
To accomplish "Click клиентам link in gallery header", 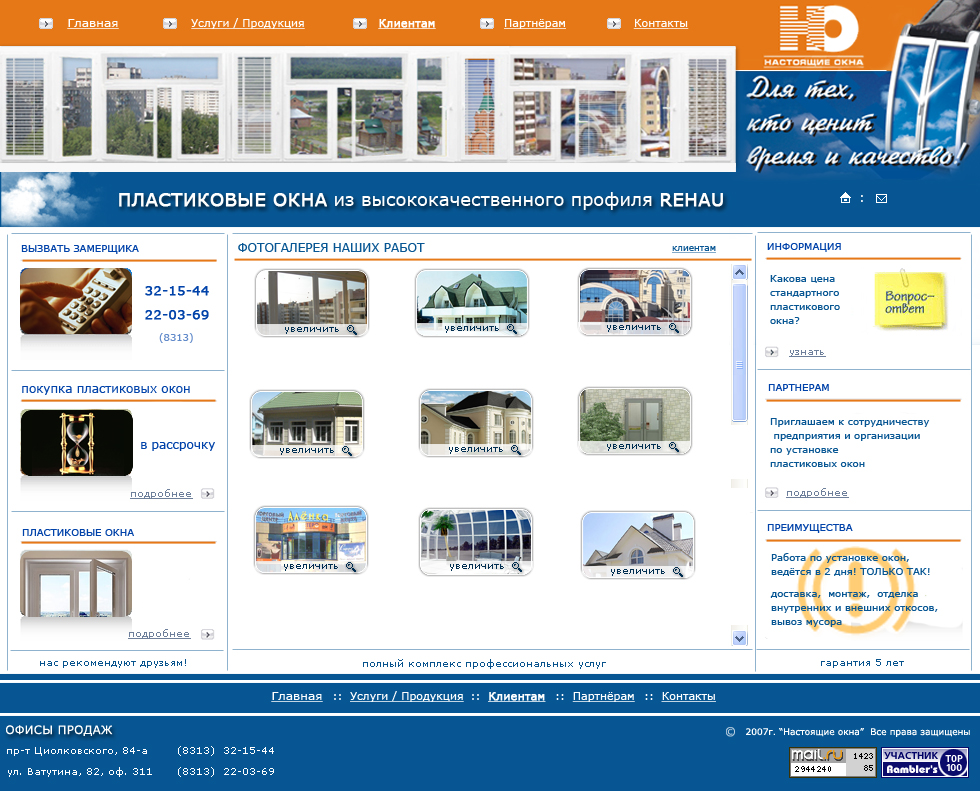I will pos(694,248).
